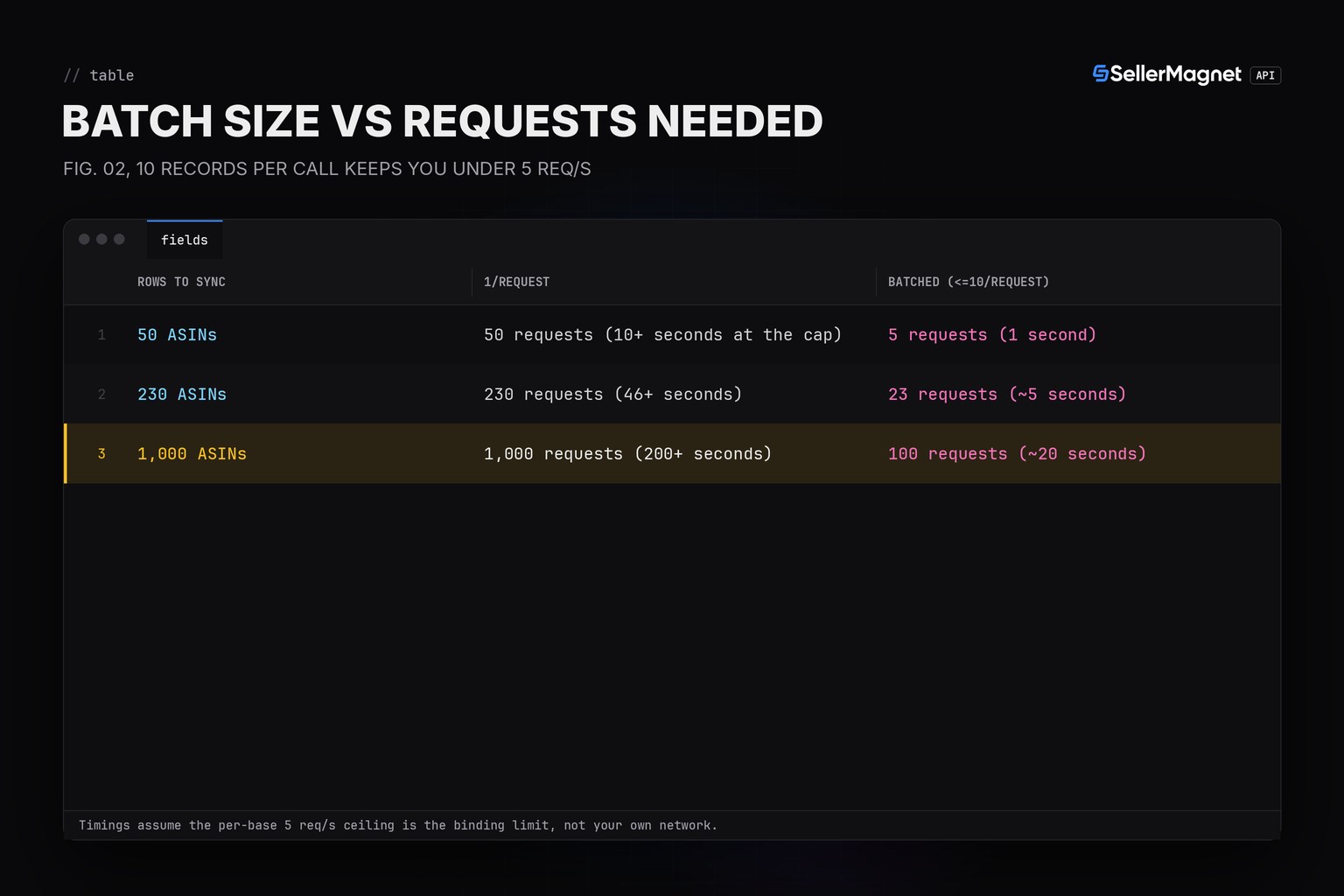This screenshot has width=1344, height=896.
Task: Click the "// table" label
Action: 99,75
